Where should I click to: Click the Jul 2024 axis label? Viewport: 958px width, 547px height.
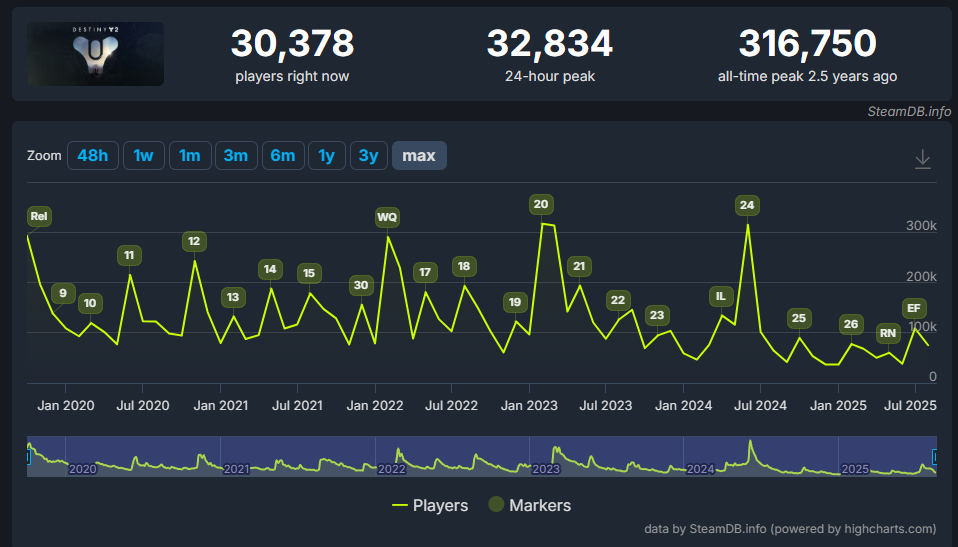coord(760,406)
